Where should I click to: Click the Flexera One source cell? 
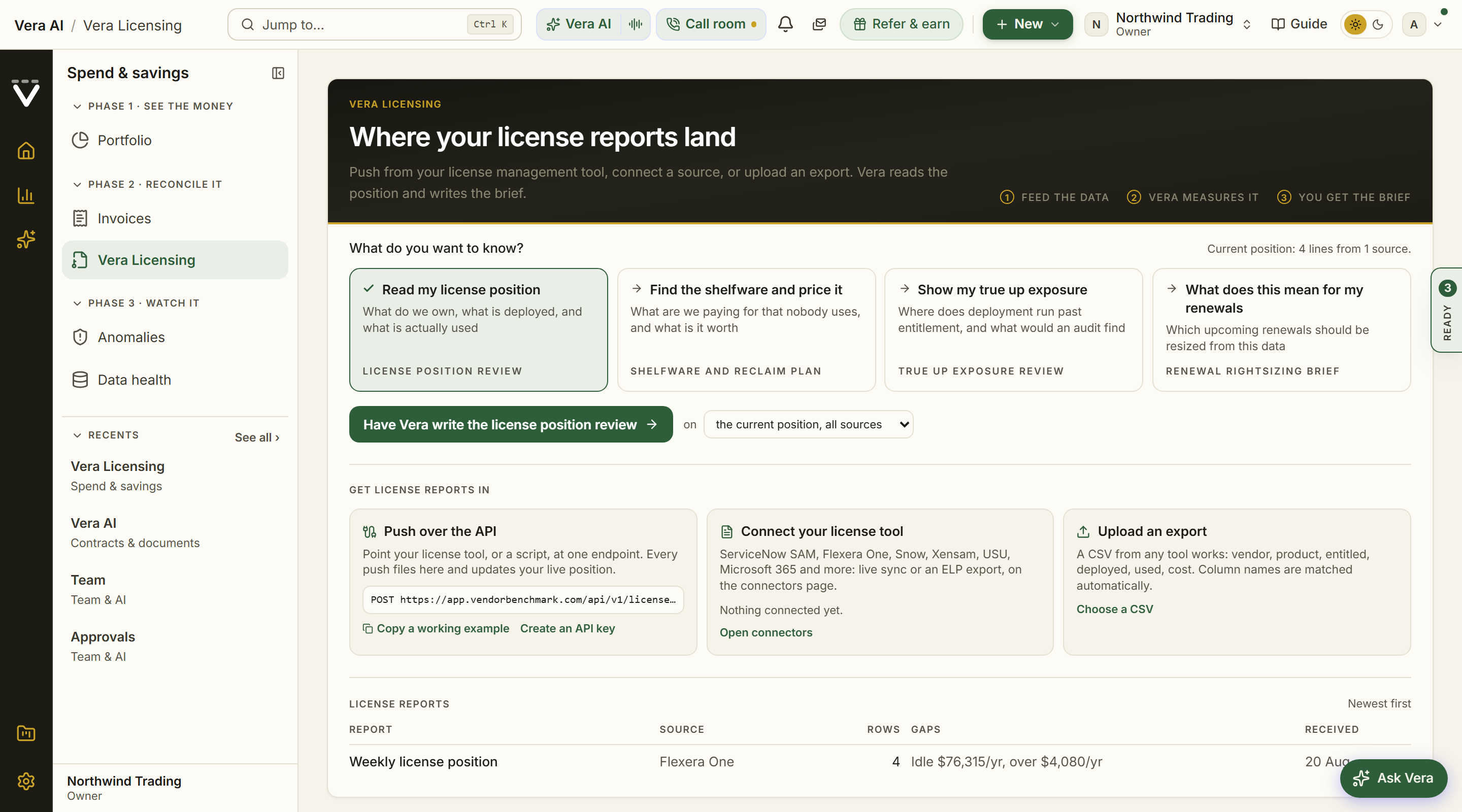[x=696, y=761]
